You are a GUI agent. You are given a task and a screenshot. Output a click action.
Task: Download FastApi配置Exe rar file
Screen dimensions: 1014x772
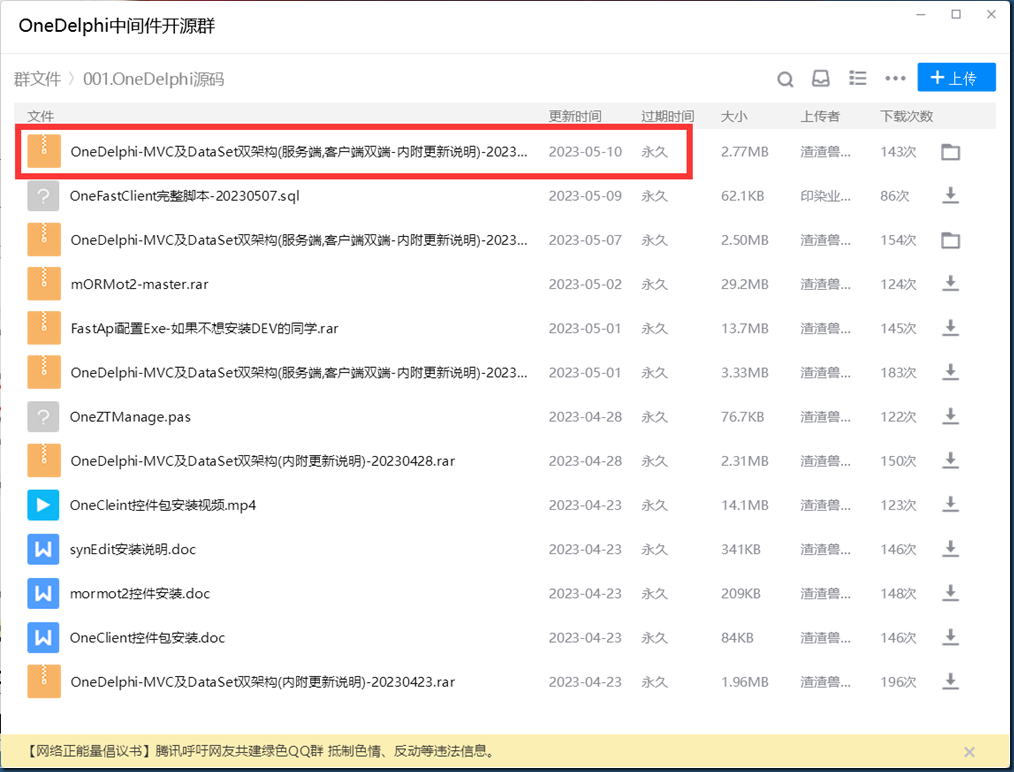pyautogui.click(x=950, y=328)
